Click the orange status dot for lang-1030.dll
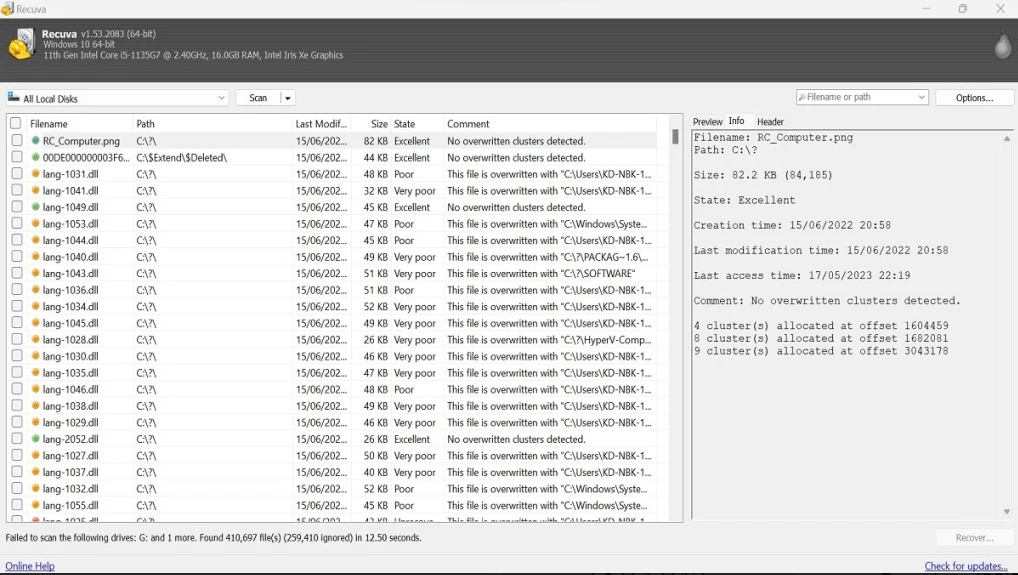The width and height of the screenshot is (1018, 575). pyautogui.click(x=36, y=356)
